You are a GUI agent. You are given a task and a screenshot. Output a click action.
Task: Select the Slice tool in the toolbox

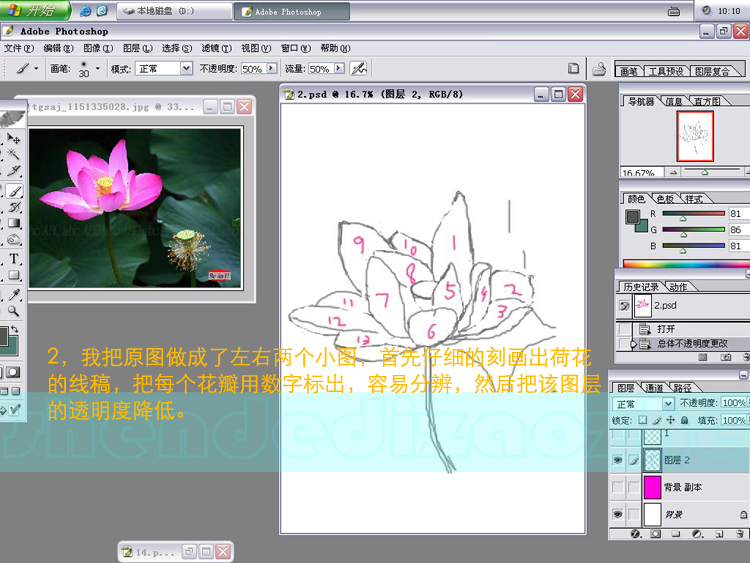pos(14,171)
